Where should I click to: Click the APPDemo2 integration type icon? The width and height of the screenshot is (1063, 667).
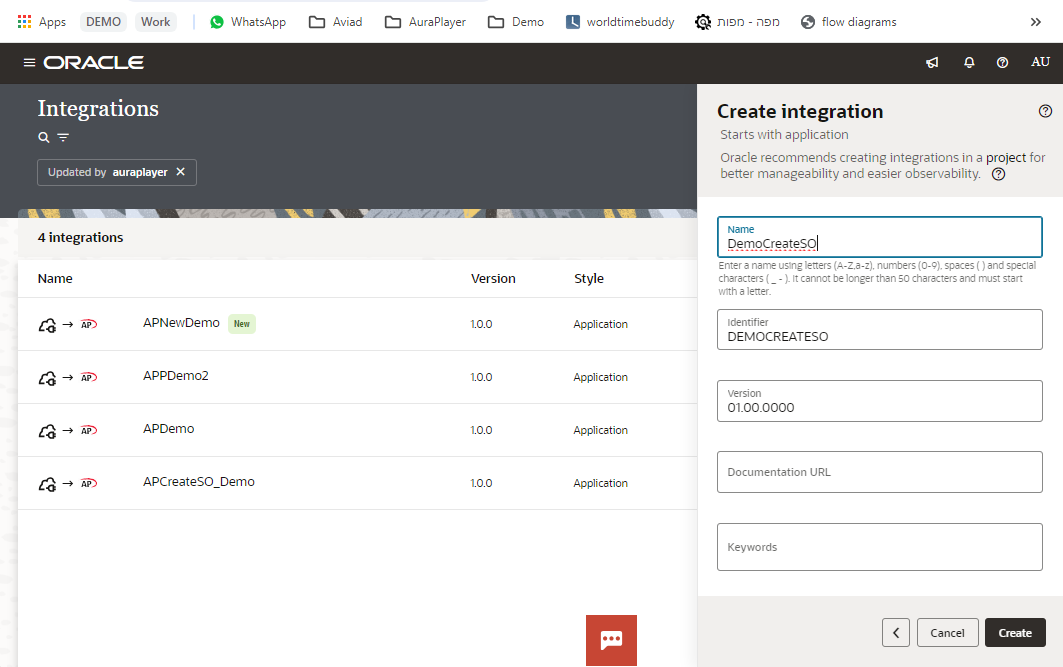[68, 378]
